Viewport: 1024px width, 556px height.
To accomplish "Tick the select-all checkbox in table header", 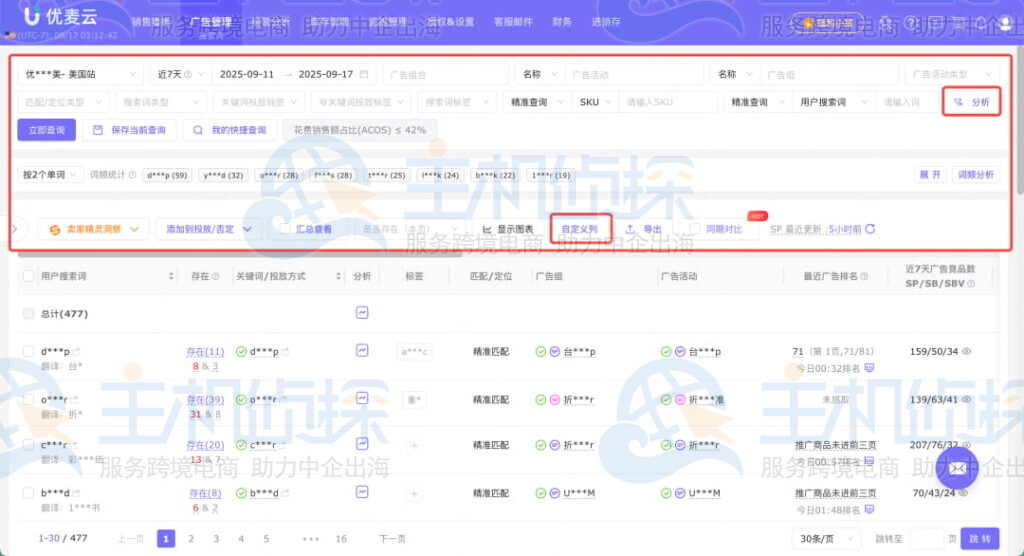I will (x=28, y=276).
